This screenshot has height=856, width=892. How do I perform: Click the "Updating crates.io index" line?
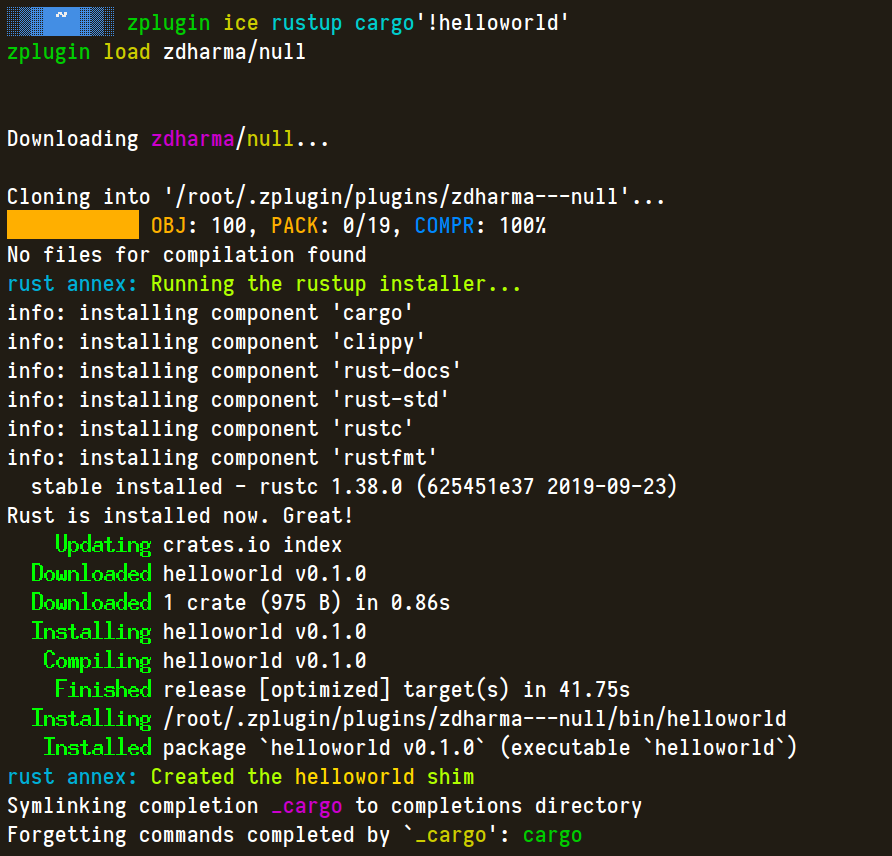point(199,545)
